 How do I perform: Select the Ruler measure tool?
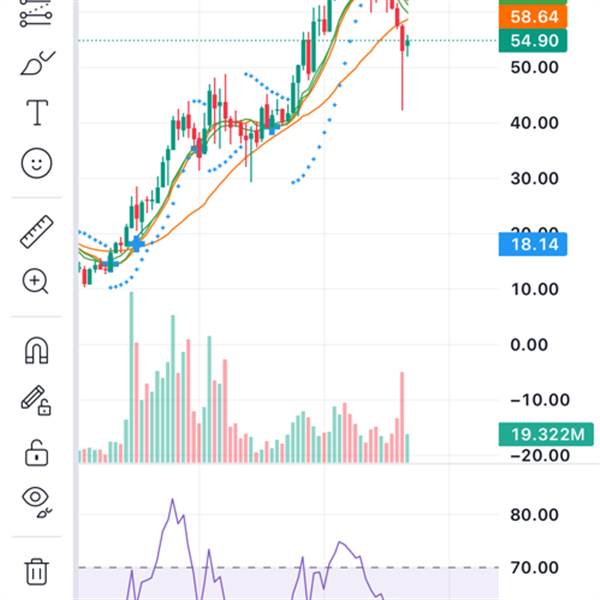coord(36,232)
